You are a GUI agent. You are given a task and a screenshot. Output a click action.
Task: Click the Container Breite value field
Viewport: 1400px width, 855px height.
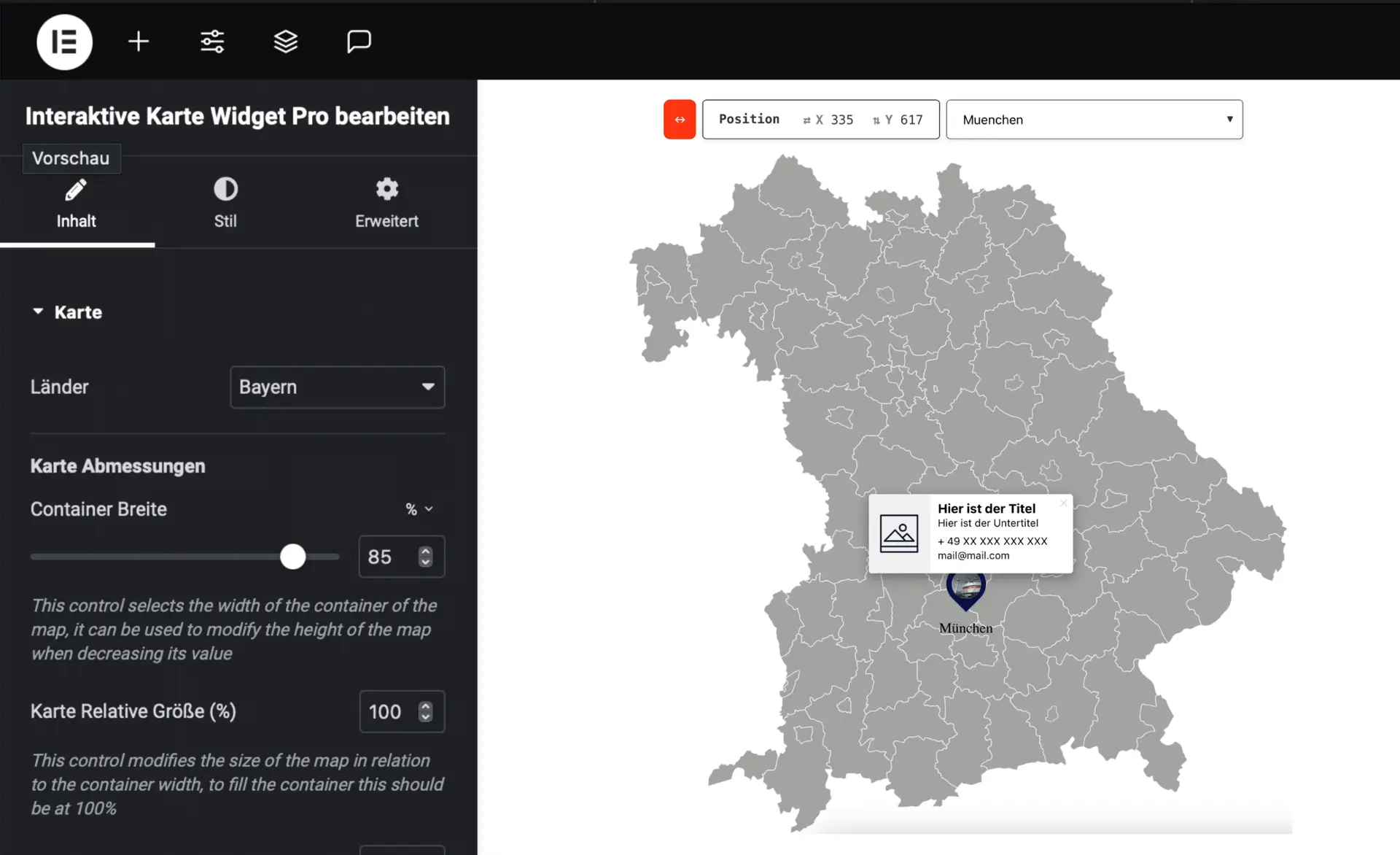pyautogui.click(x=402, y=557)
